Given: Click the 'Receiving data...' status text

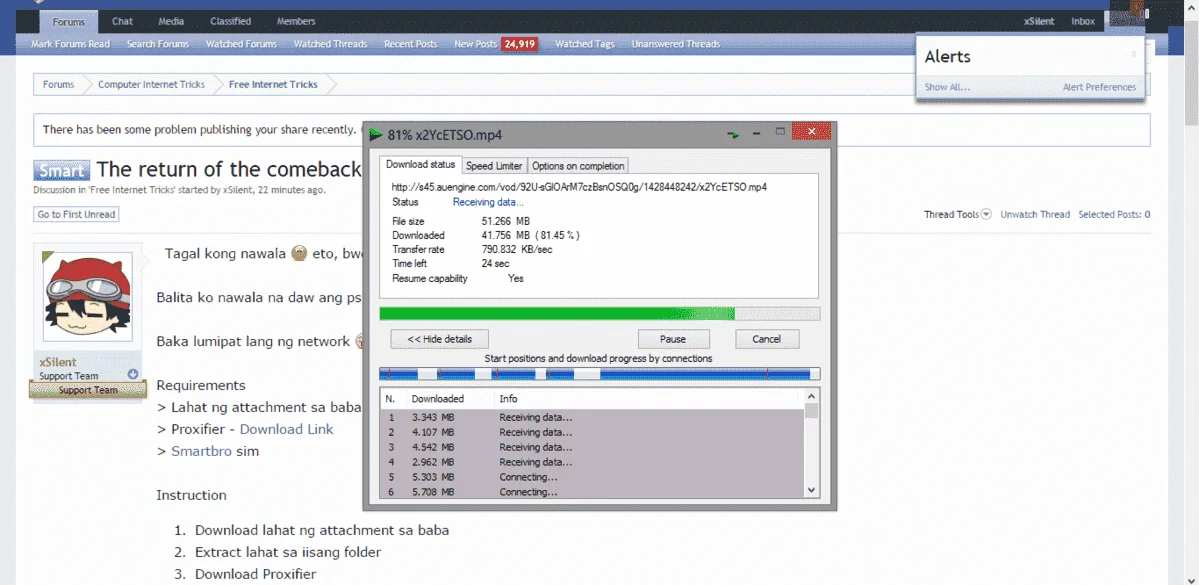Looking at the screenshot, I should [x=489, y=203].
